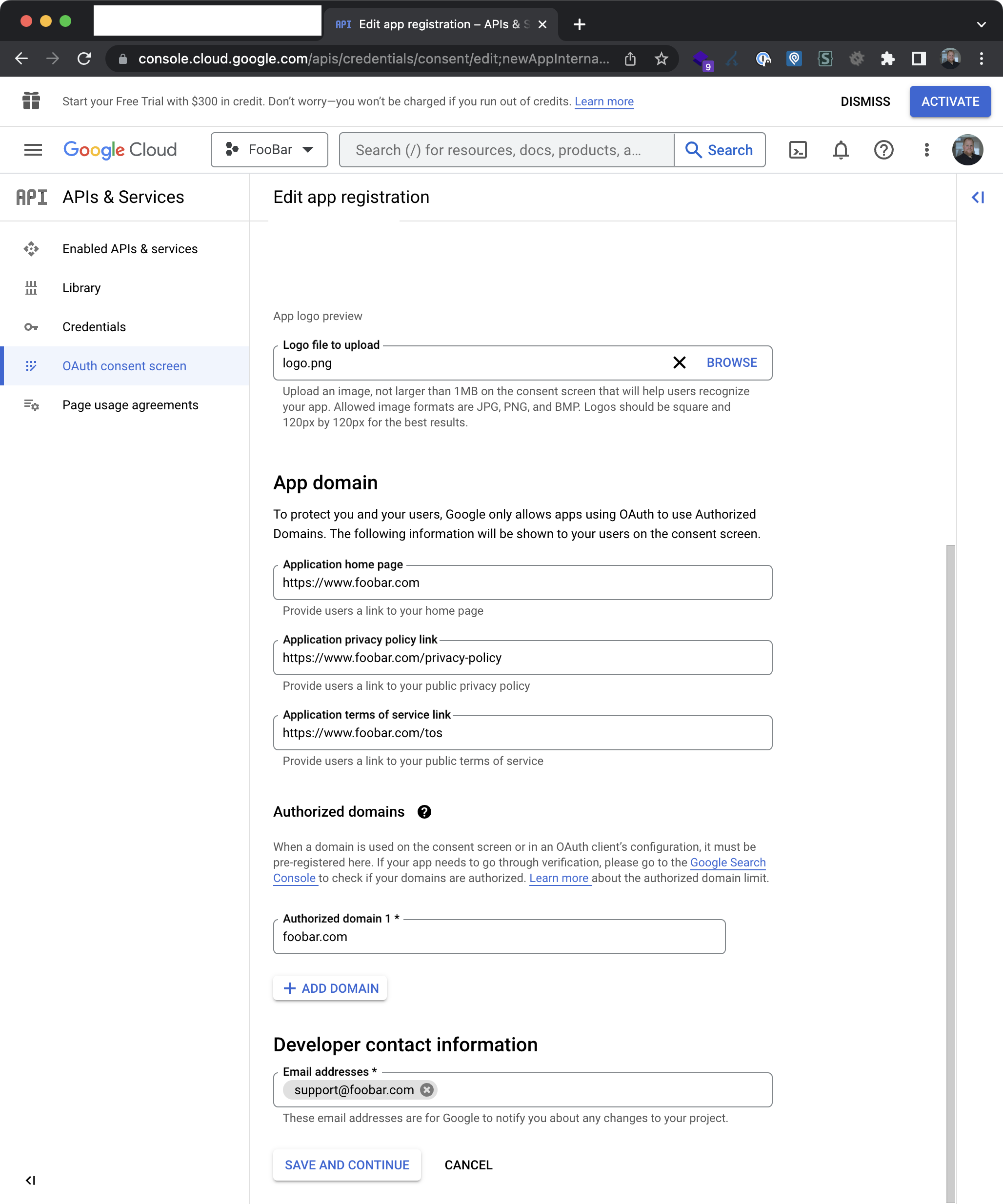Focus the Application home page field
The width and height of the screenshot is (1003, 1204).
point(522,583)
